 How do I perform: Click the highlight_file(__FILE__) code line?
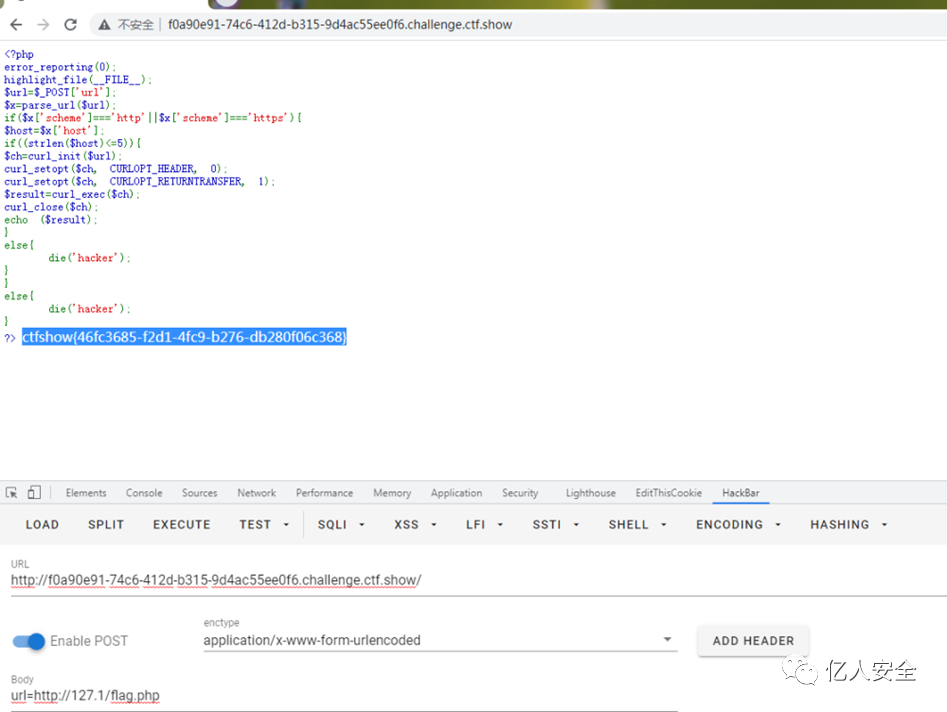78,80
